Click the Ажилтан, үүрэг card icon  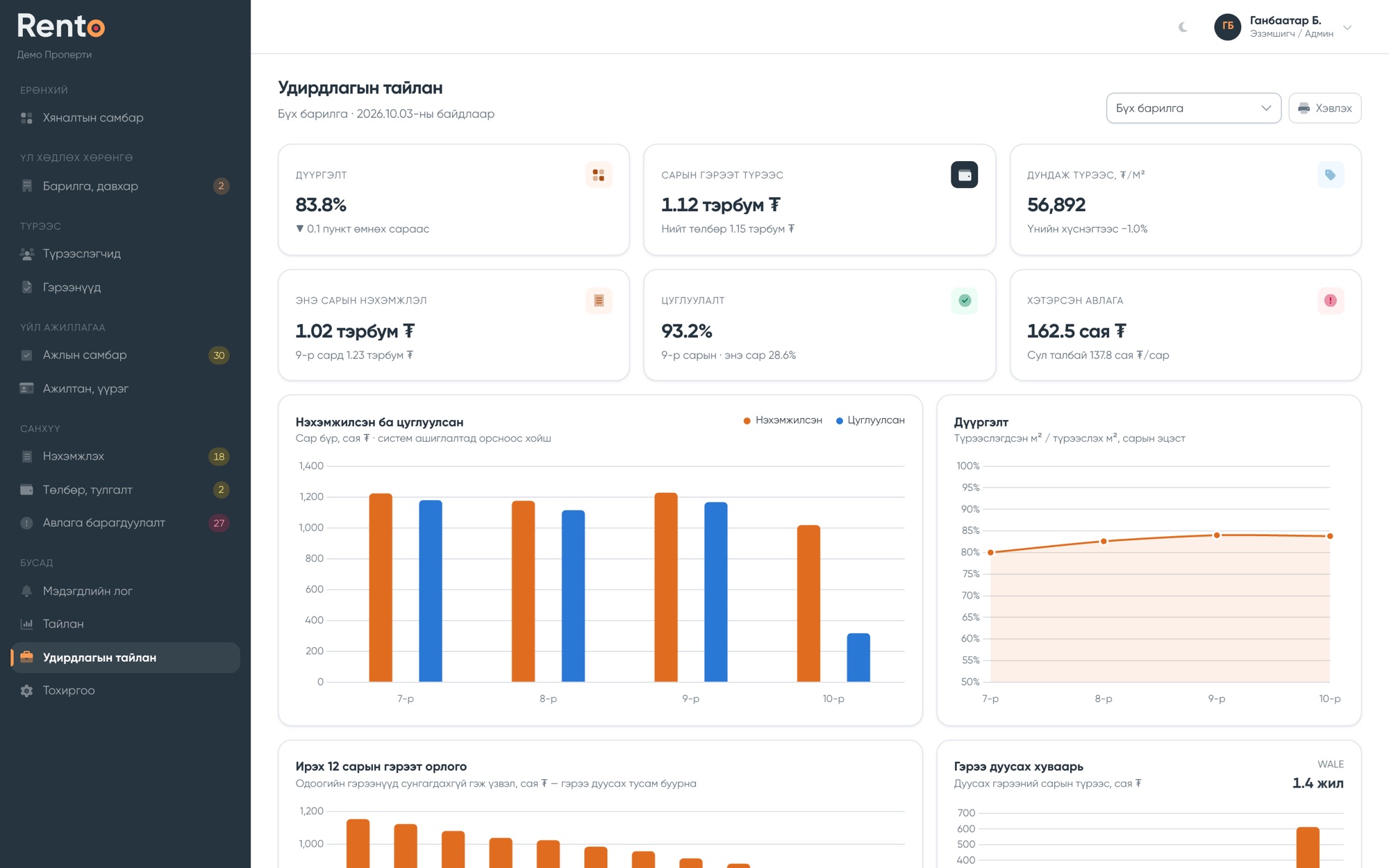click(x=26, y=389)
